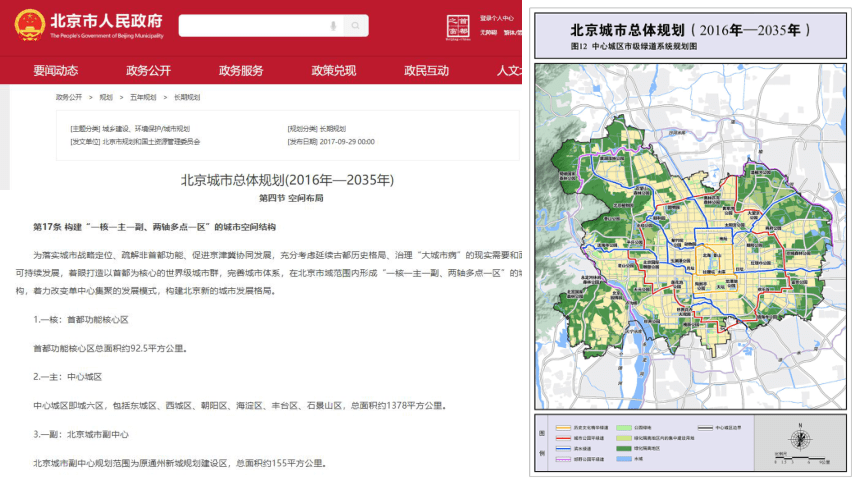Click the microphone voice search icon
The width and height of the screenshot is (860, 484).
pos(333,26)
